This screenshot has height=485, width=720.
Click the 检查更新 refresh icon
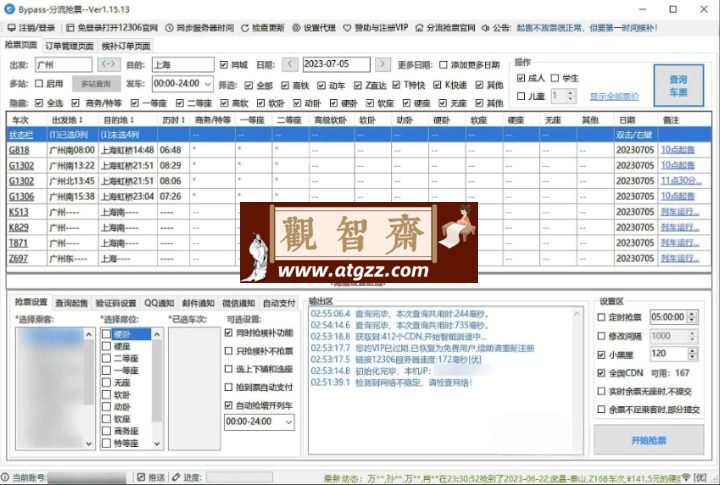click(245, 28)
